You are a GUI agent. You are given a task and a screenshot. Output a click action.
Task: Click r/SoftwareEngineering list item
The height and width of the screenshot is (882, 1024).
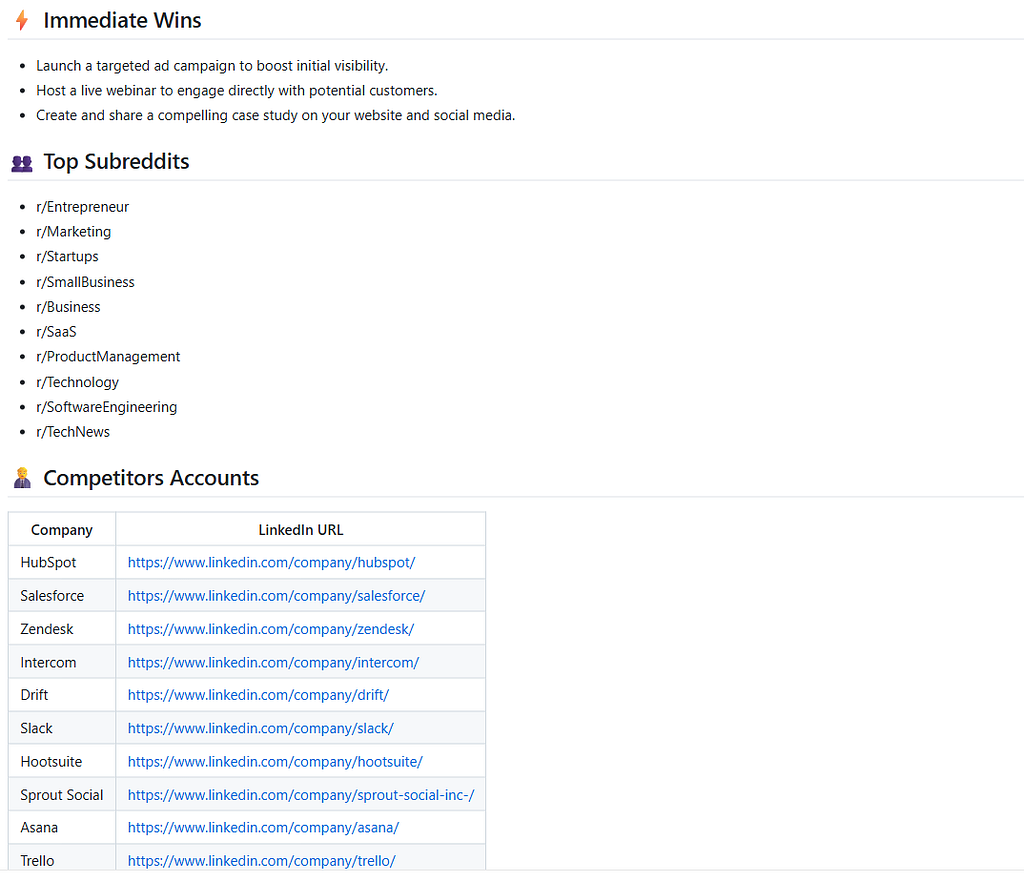(106, 407)
